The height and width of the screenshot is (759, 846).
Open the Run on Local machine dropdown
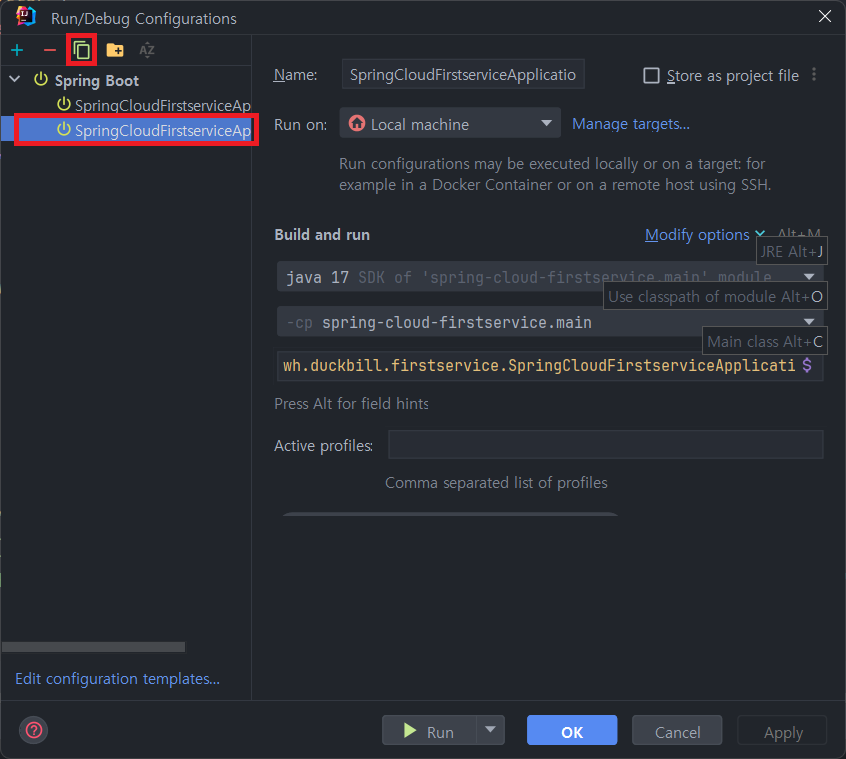[x=450, y=124]
